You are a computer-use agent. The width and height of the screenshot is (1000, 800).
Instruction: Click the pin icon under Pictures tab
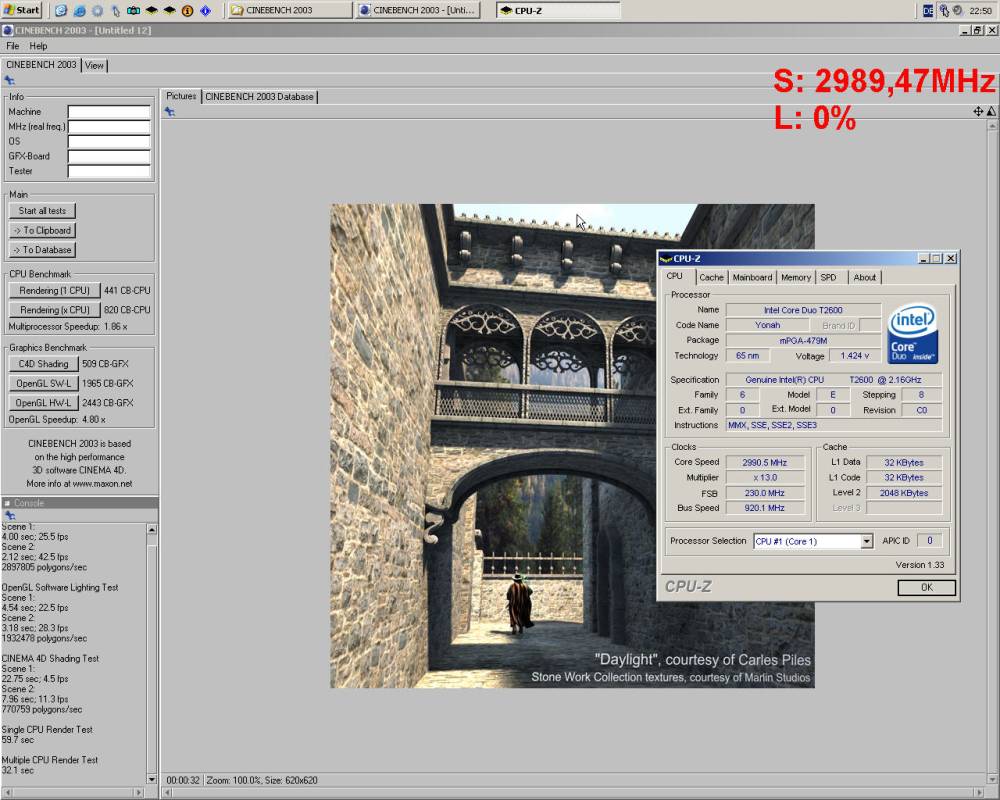point(170,112)
